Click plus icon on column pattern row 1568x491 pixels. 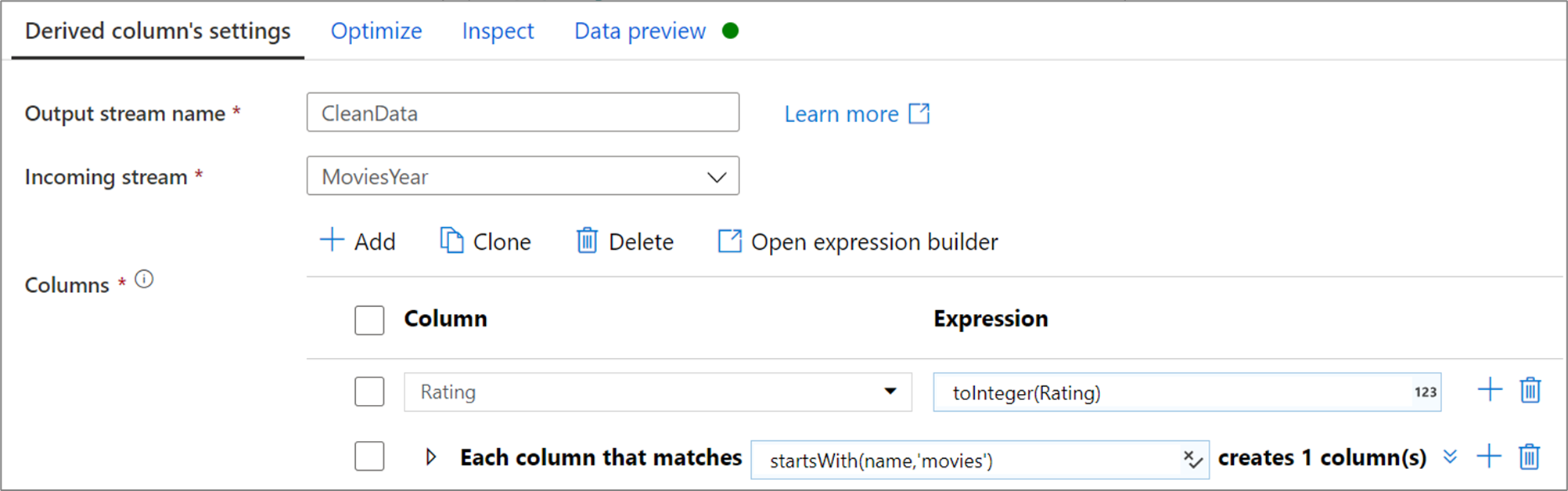coord(1489,457)
